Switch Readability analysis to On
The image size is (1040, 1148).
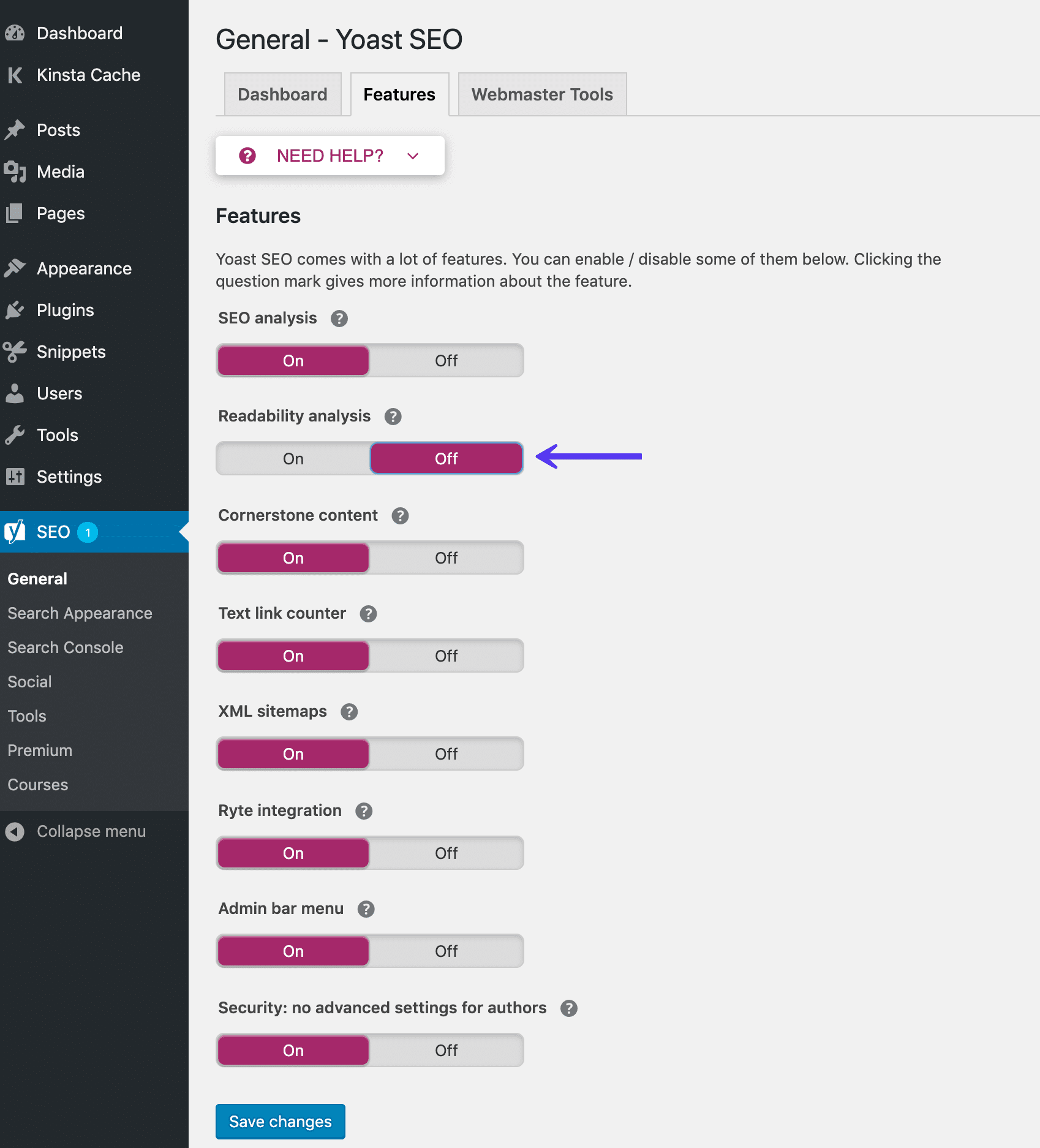[x=293, y=459]
